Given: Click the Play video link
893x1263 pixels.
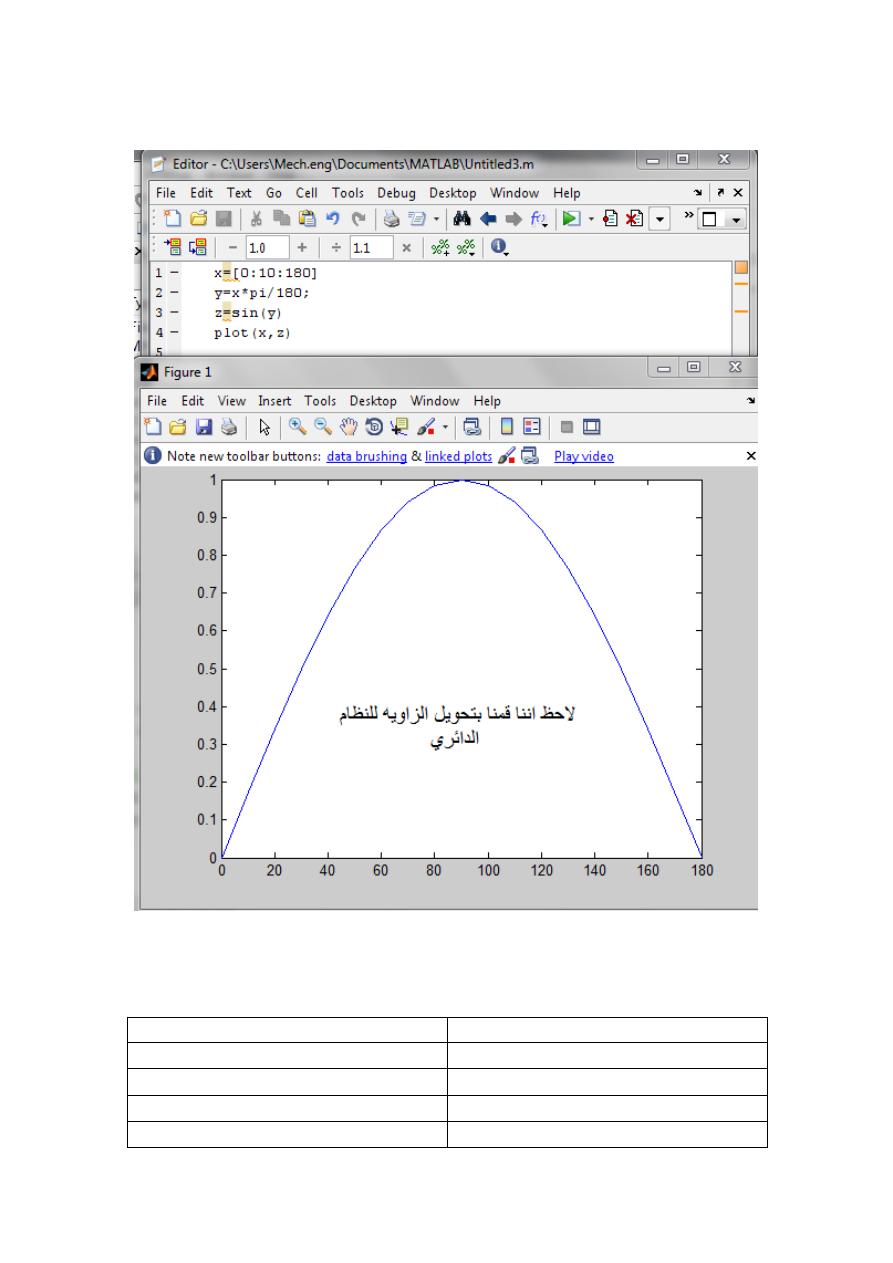Looking at the screenshot, I should 584,456.
